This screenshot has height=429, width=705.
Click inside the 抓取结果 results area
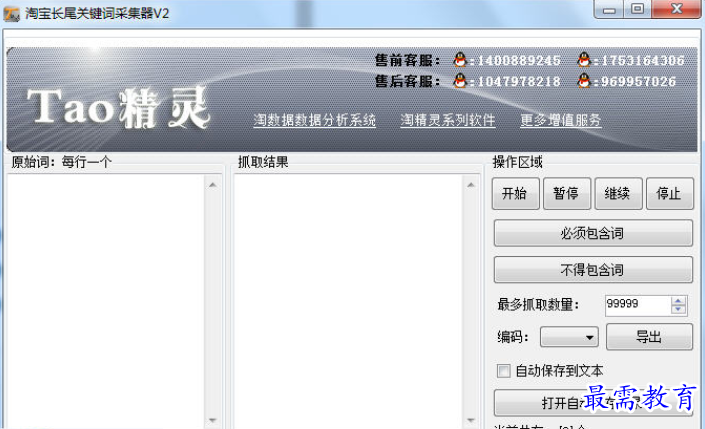click(x=348, y=300)
